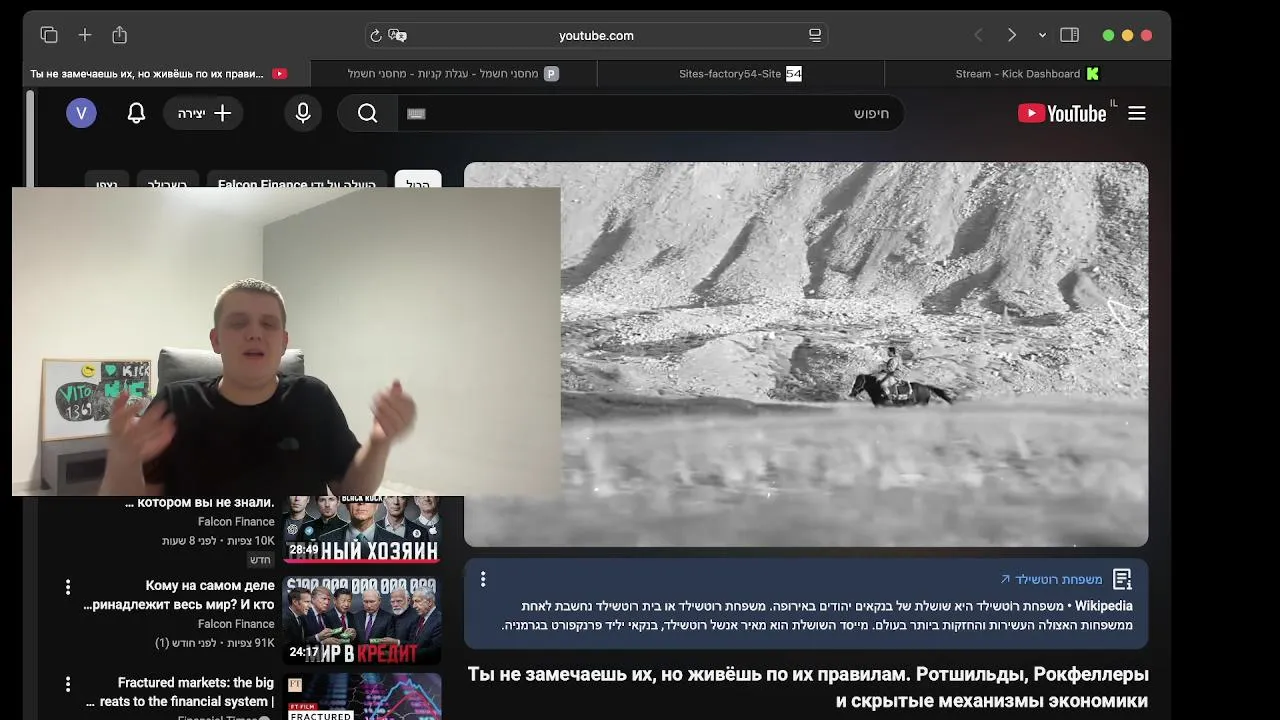Viewport: 1280px width, 720px height.
Task: Expand the toolbar chevron dropdown
Action: pyautogui.click(x=1042, y=35)
